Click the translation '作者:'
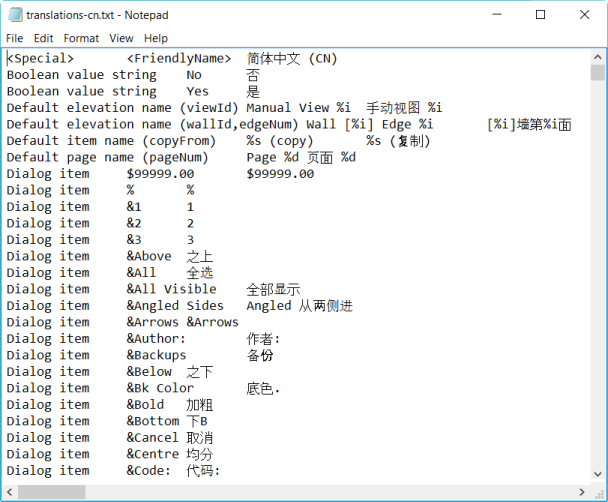Viewport: 608px width, 502px height. click(x=263, y=339)
